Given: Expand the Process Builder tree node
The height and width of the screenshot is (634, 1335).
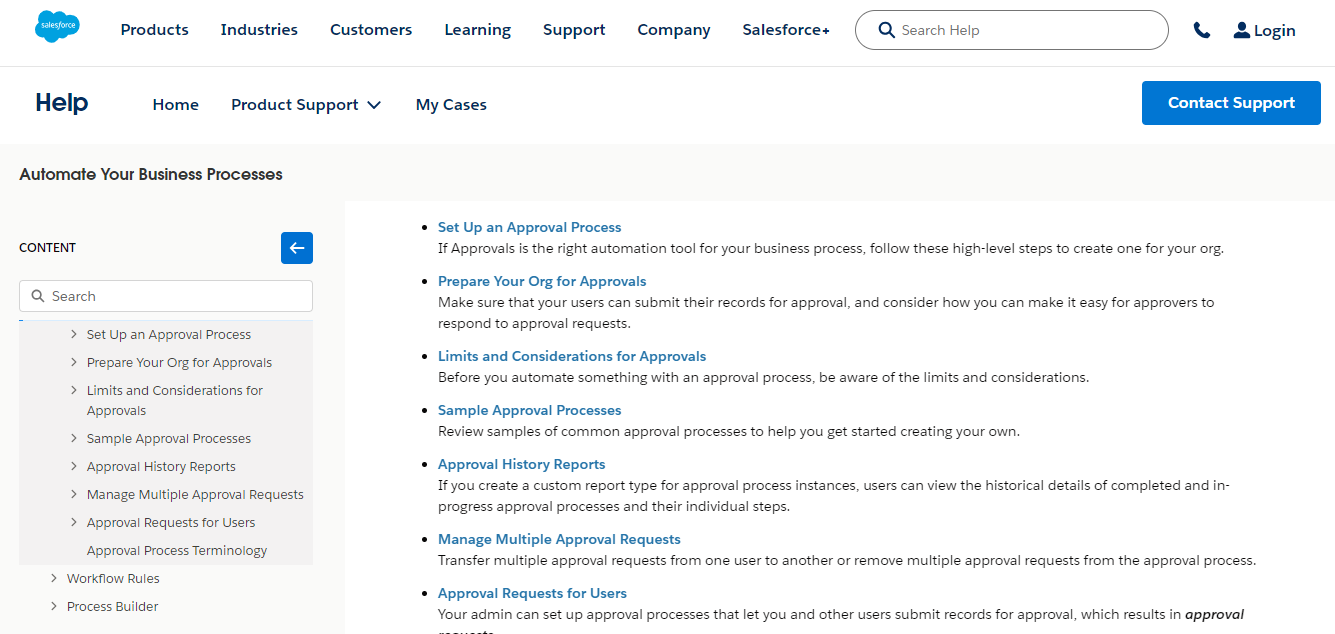Looking at the screenshot, I should coord(54,606).
